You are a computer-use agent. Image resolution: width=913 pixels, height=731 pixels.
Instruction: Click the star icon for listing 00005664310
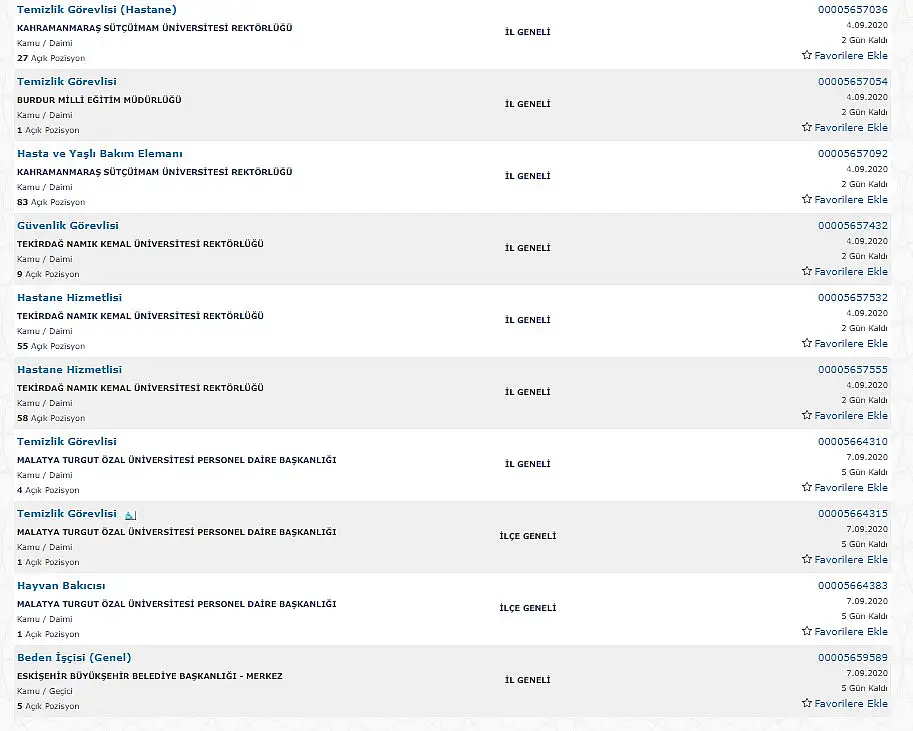(806, 487)
